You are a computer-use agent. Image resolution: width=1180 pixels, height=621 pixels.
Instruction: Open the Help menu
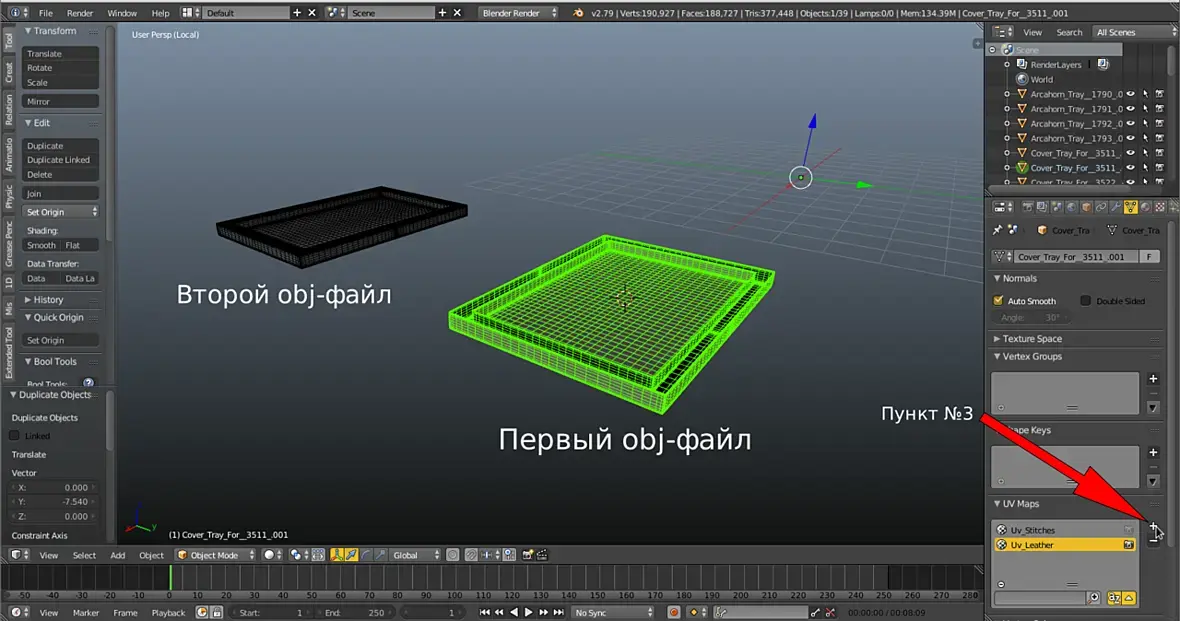coord(160,13)
